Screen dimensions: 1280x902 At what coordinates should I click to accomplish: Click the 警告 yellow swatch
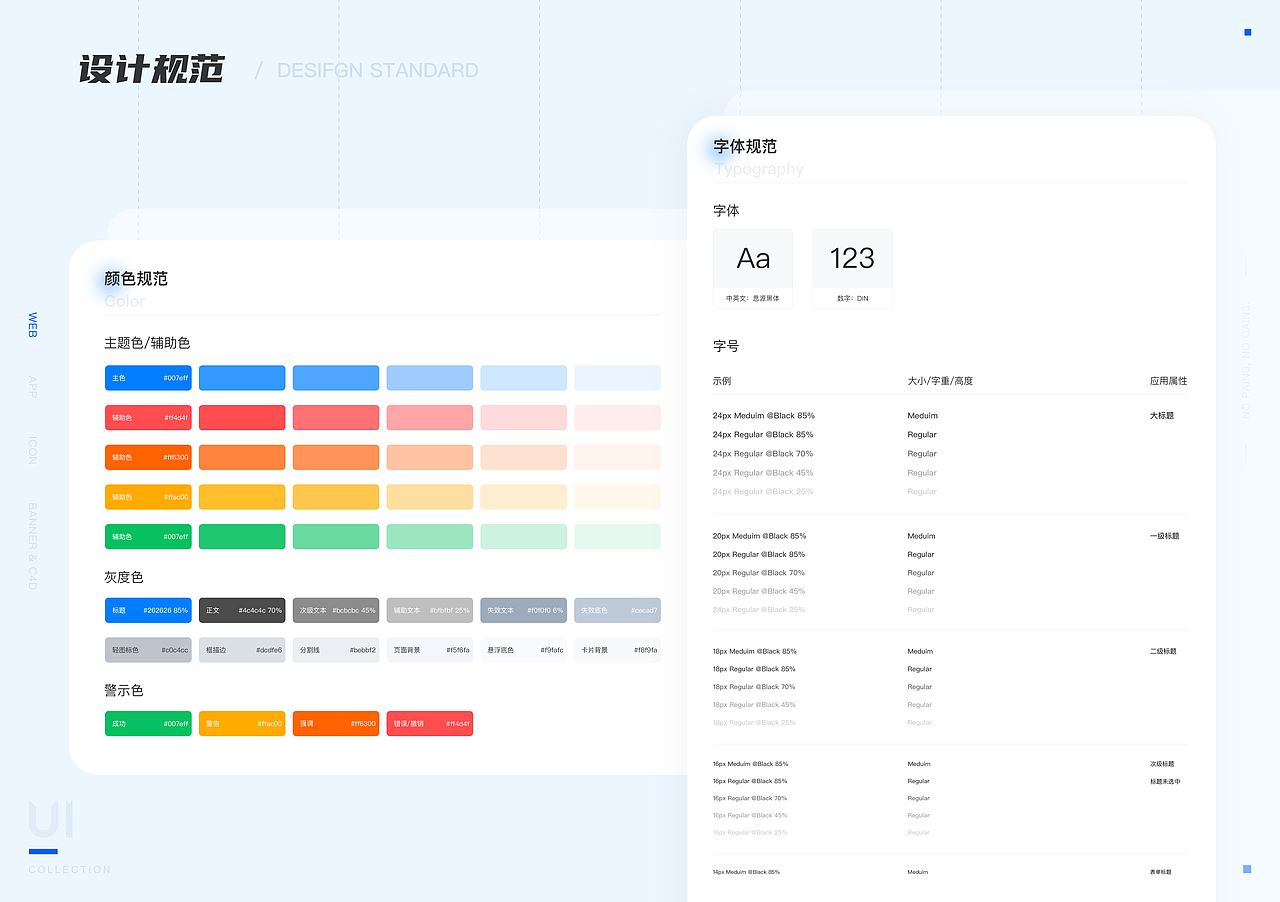[242, 723]
